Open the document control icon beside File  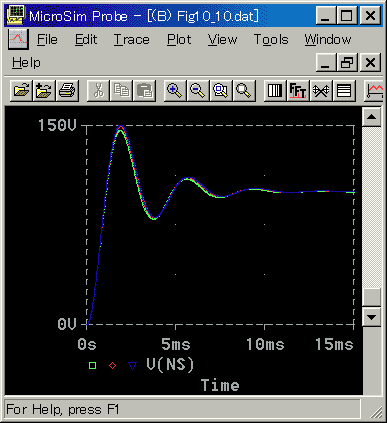tap(18, 39)
